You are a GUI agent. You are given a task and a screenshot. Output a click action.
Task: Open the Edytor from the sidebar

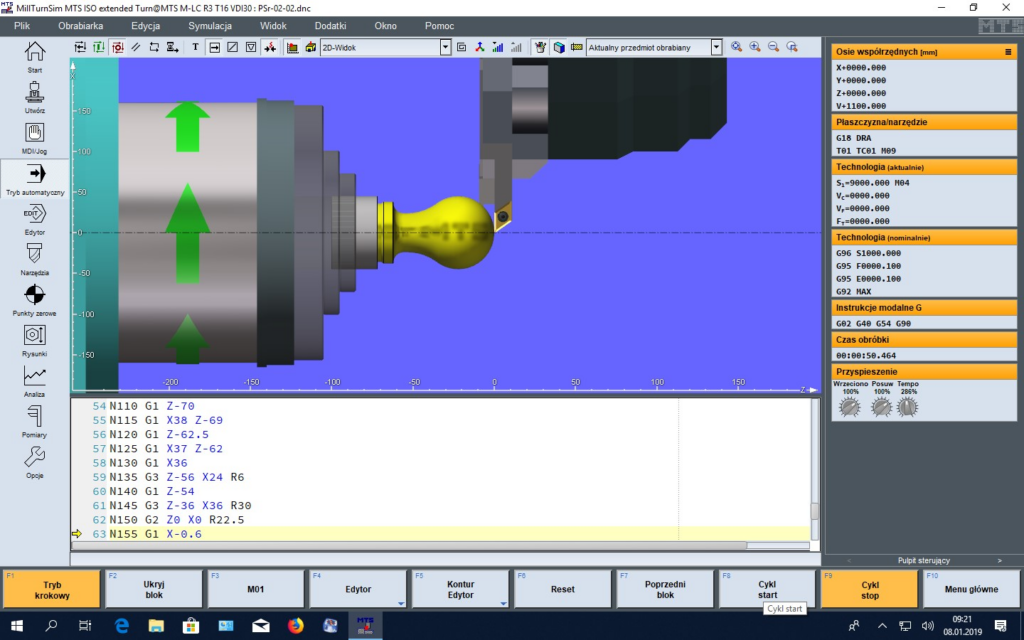[35, 219]
